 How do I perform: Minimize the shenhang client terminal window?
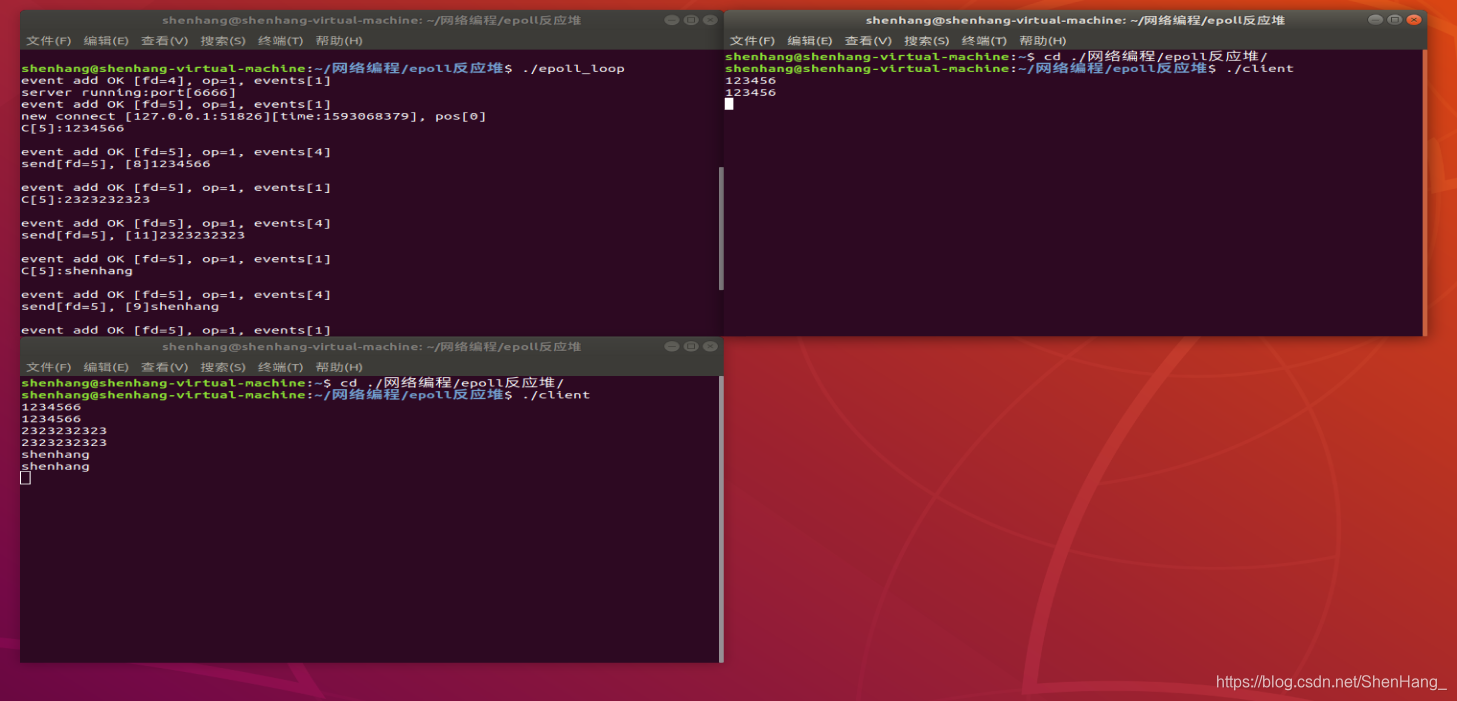(672, 346)
